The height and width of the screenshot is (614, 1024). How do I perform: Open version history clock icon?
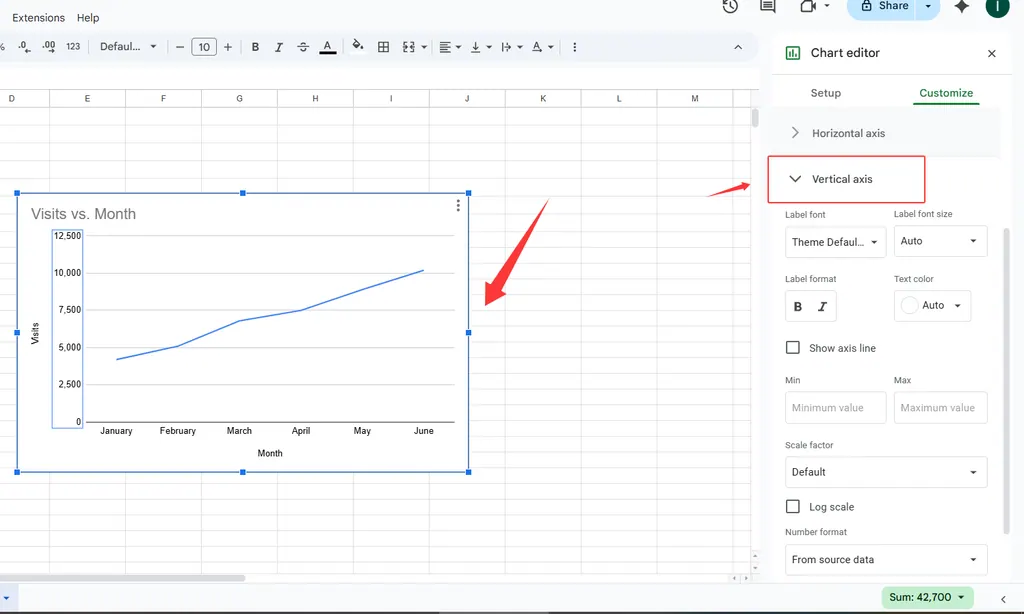click(x=730, y=6)
